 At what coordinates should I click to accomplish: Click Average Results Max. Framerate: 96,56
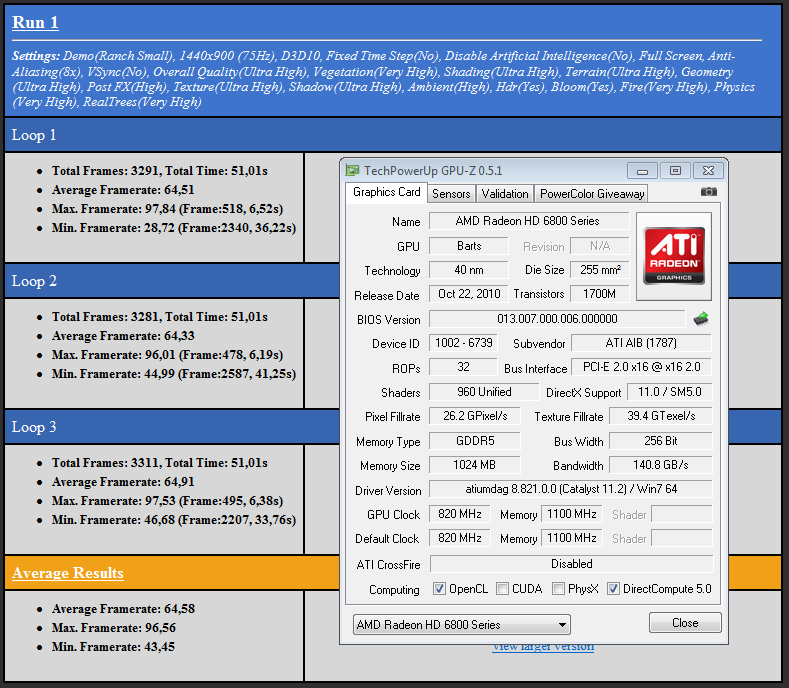coord(114,628)
